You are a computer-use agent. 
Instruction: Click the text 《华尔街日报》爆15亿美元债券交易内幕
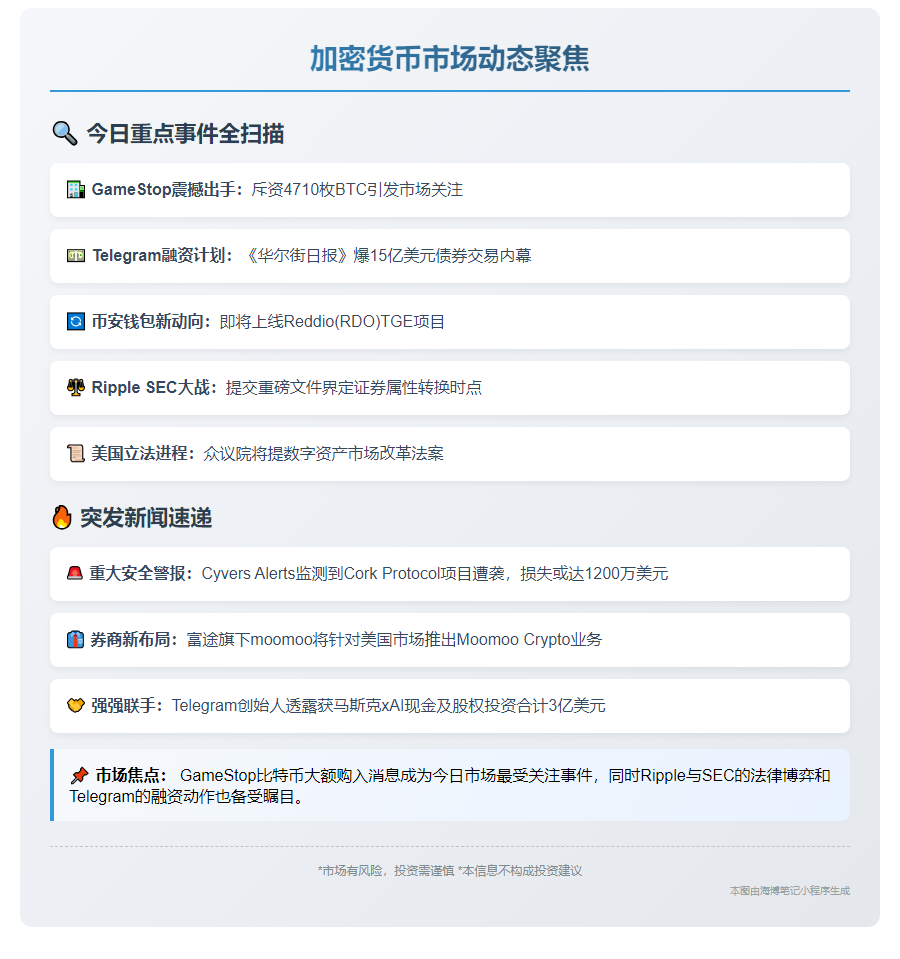[387, 256]
